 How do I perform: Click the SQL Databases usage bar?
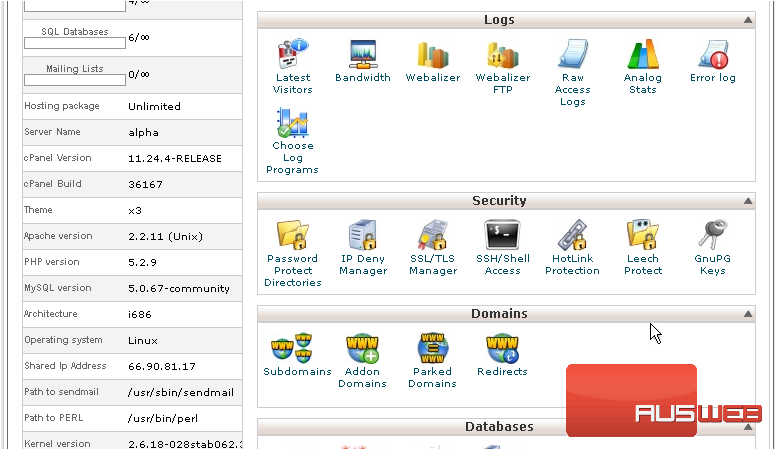[75, 44]
